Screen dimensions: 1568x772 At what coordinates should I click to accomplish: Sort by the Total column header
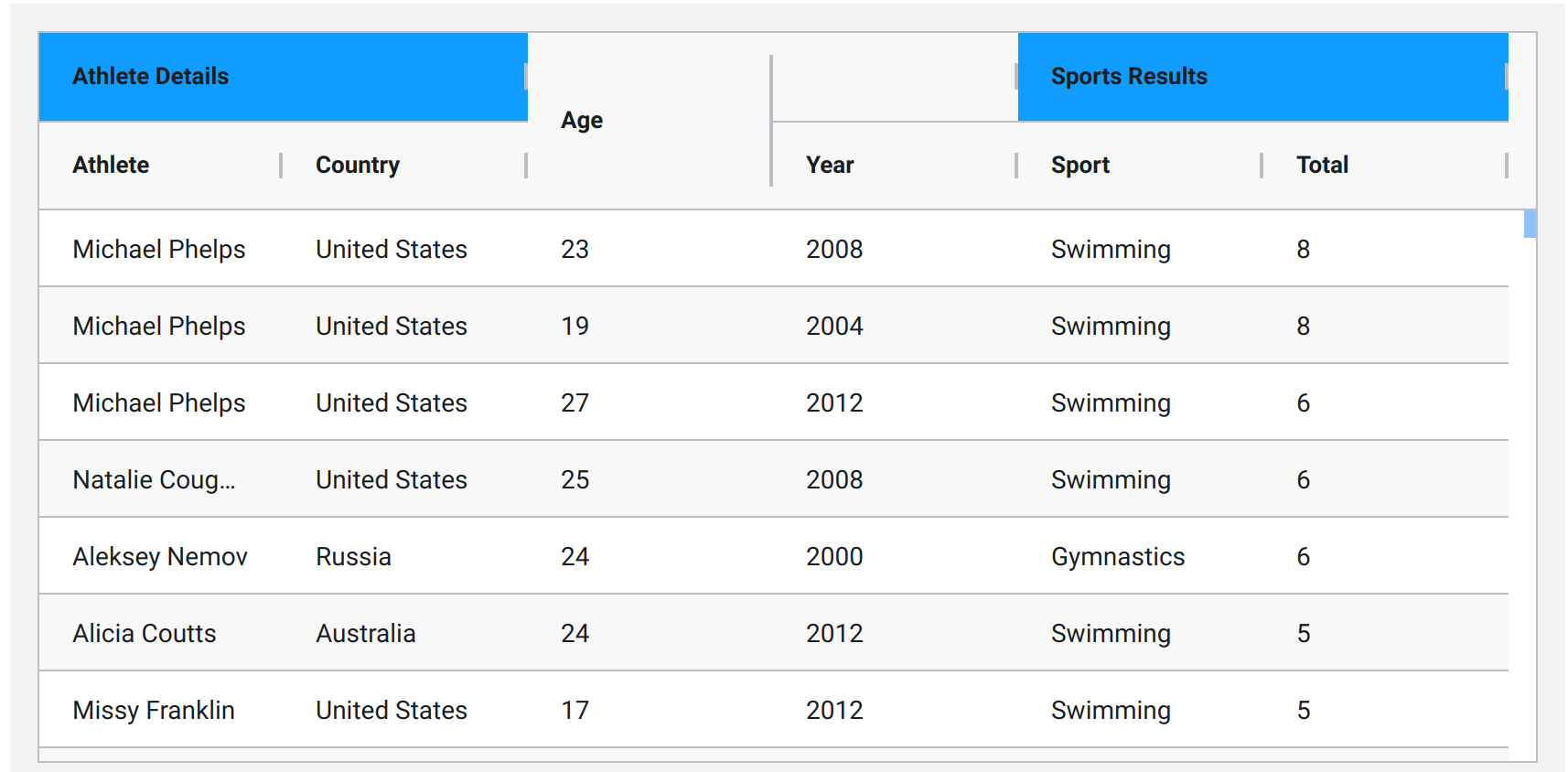coord(1323,166)
